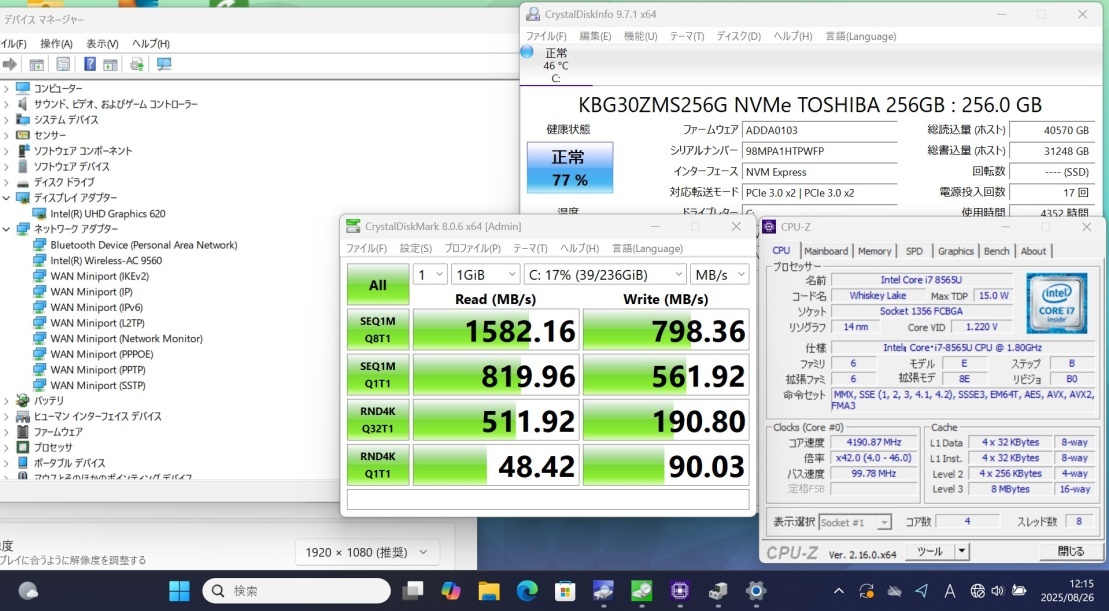Open the 1GiB test size dropdown
Image resolution: width=1109 pixels, height=611 pixels.
[485, 274]
